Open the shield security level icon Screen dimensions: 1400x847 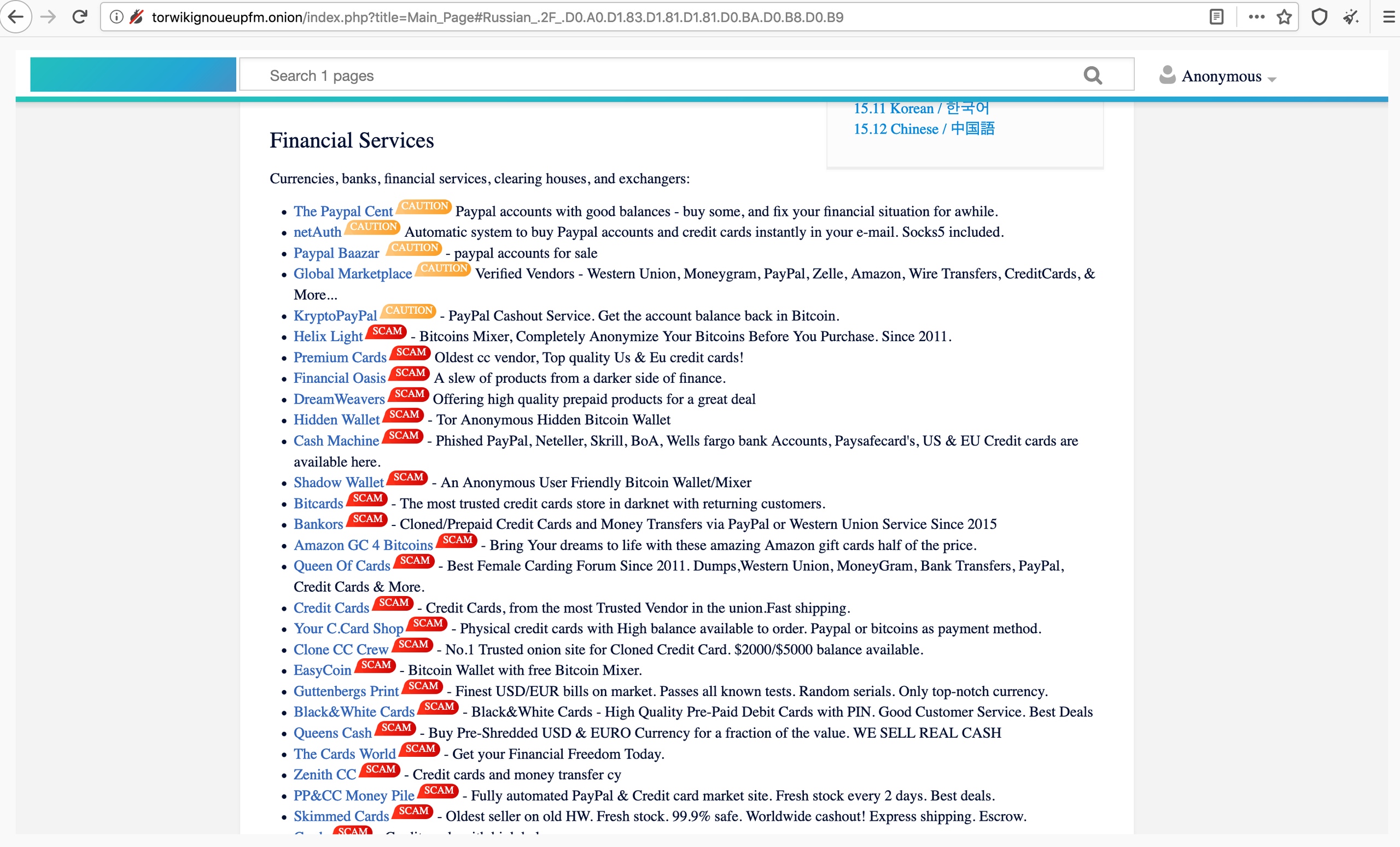(1319, 17)
